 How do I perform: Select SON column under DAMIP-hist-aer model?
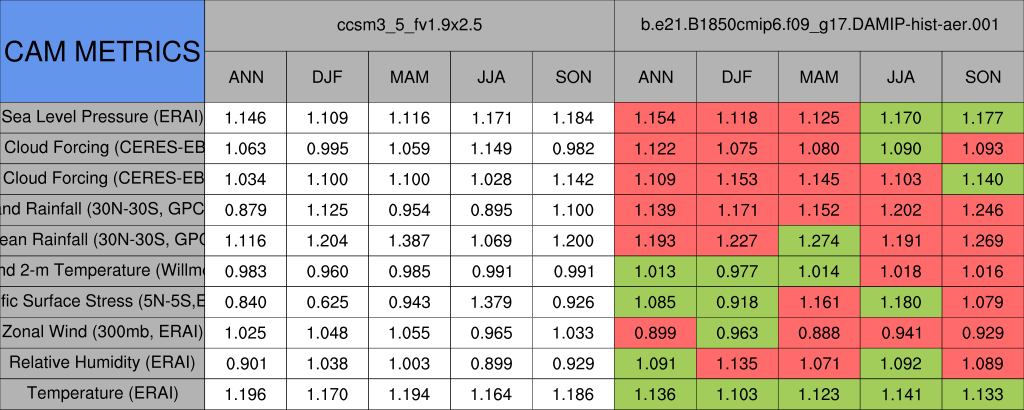983,77
